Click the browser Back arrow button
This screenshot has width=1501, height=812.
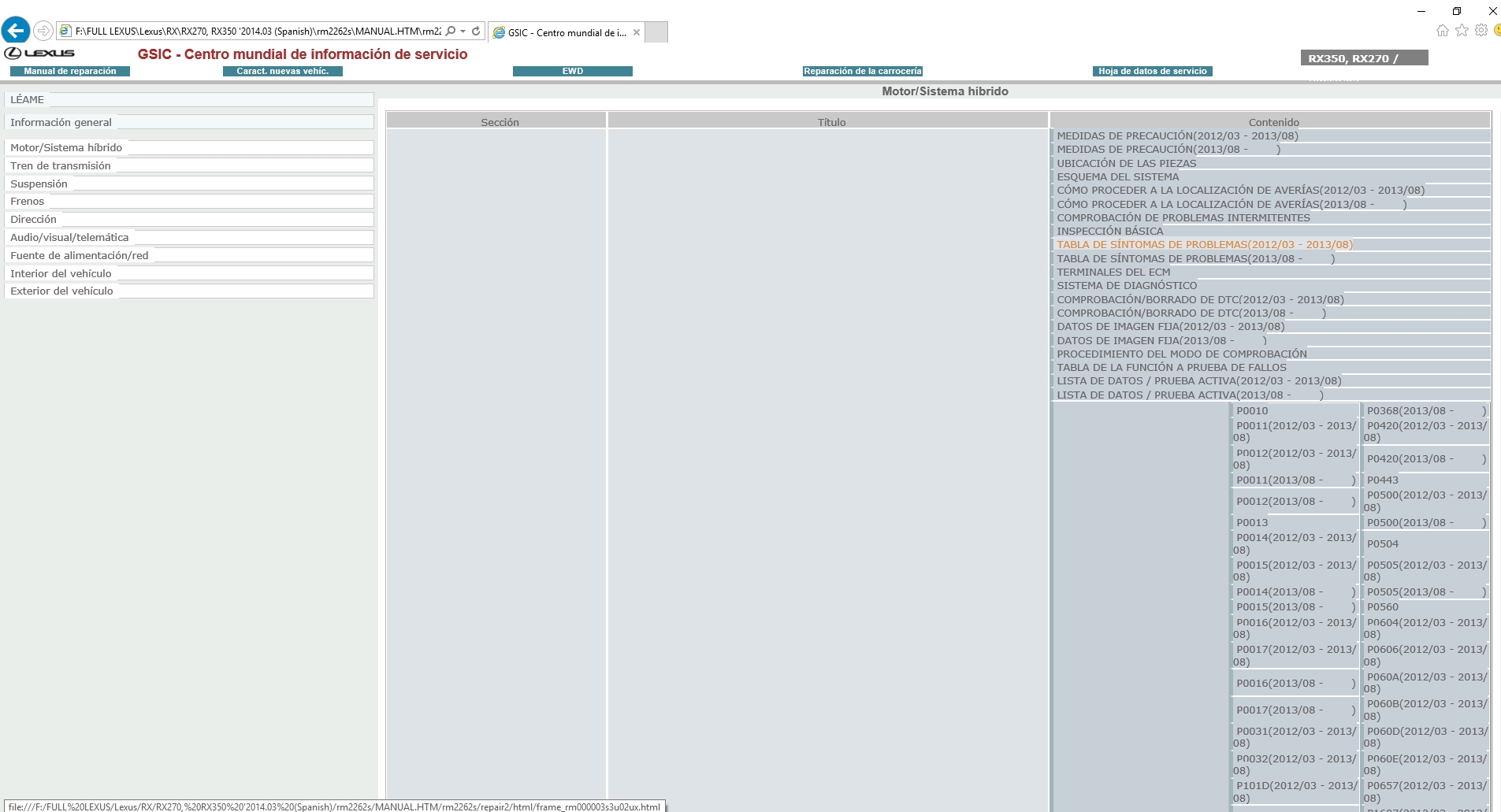point(16,31)
